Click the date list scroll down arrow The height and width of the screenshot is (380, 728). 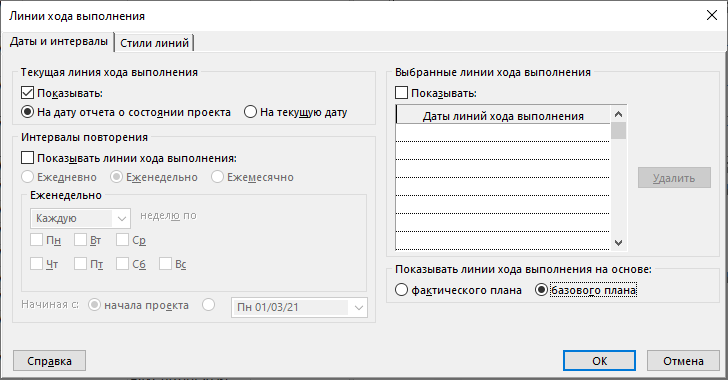click(618, 242)
